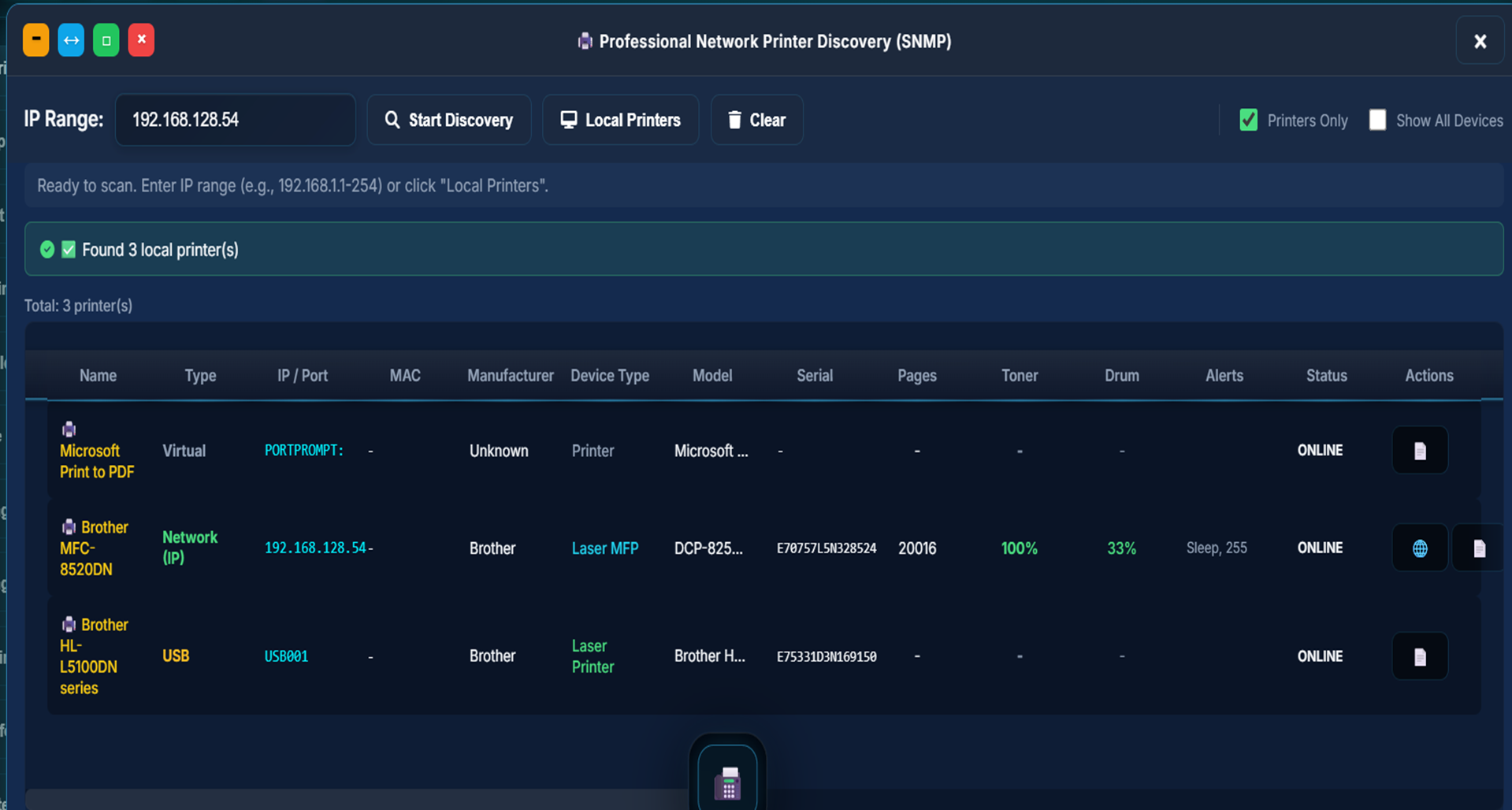Image resolution: width=1512 pixels, height=810 pixels.
Task: Open document action for Brother MFC-8520DN
Action: [1479, 548]
